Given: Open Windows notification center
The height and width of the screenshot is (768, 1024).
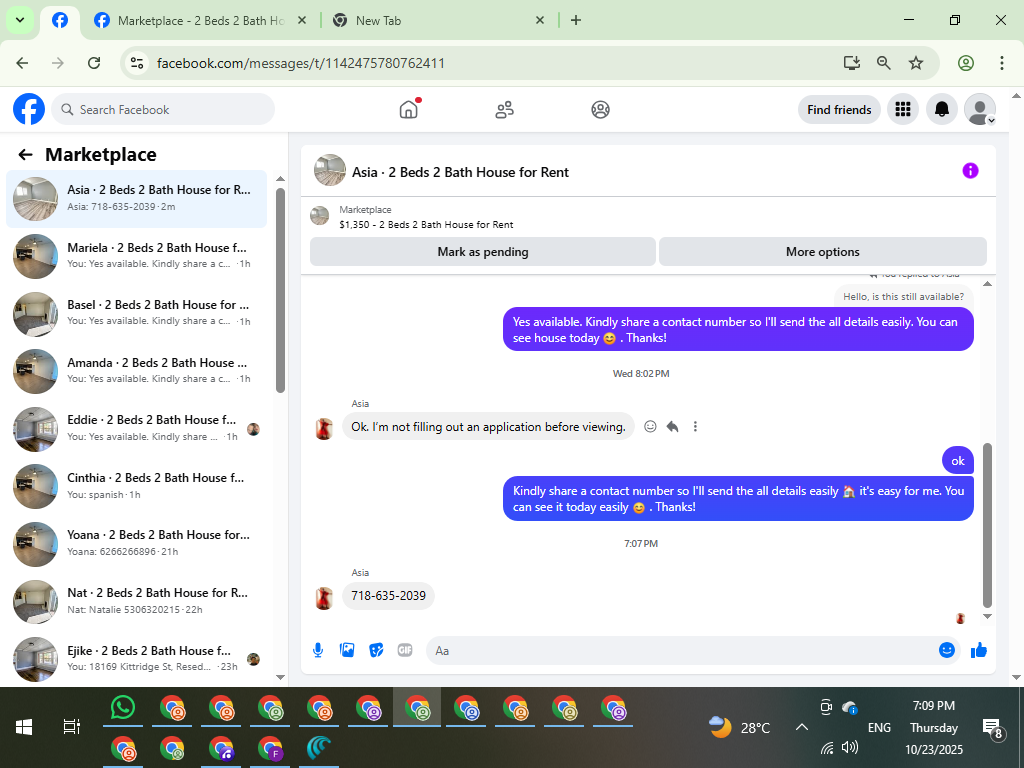Looking at the screenshot, I should (x=993, y=728).
